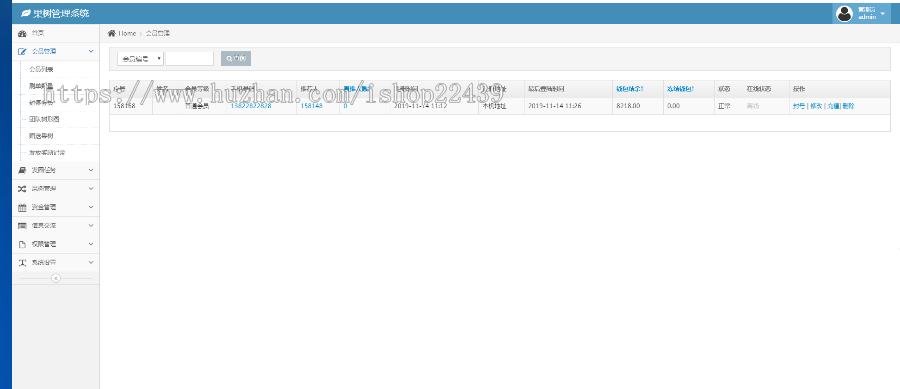
Task: Click the gift box icon in sidebar
Action: (x=22, y=207)
